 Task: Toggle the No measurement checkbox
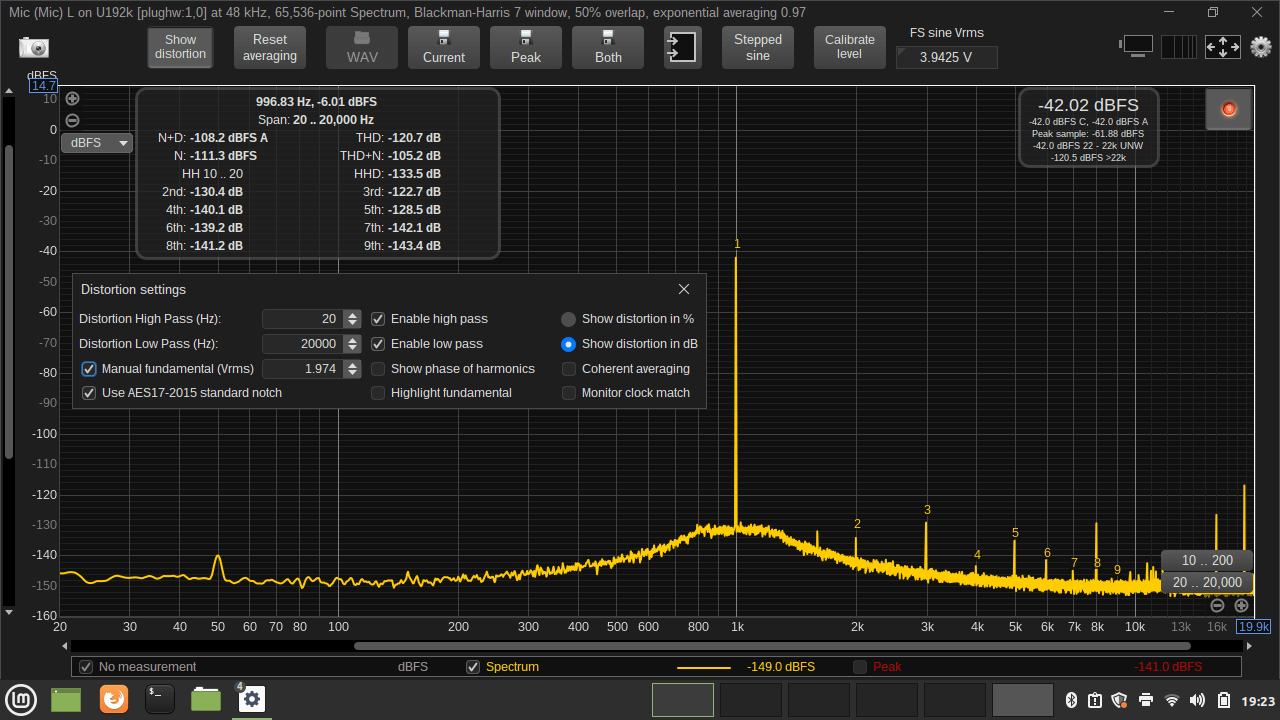tap(86, 667)
